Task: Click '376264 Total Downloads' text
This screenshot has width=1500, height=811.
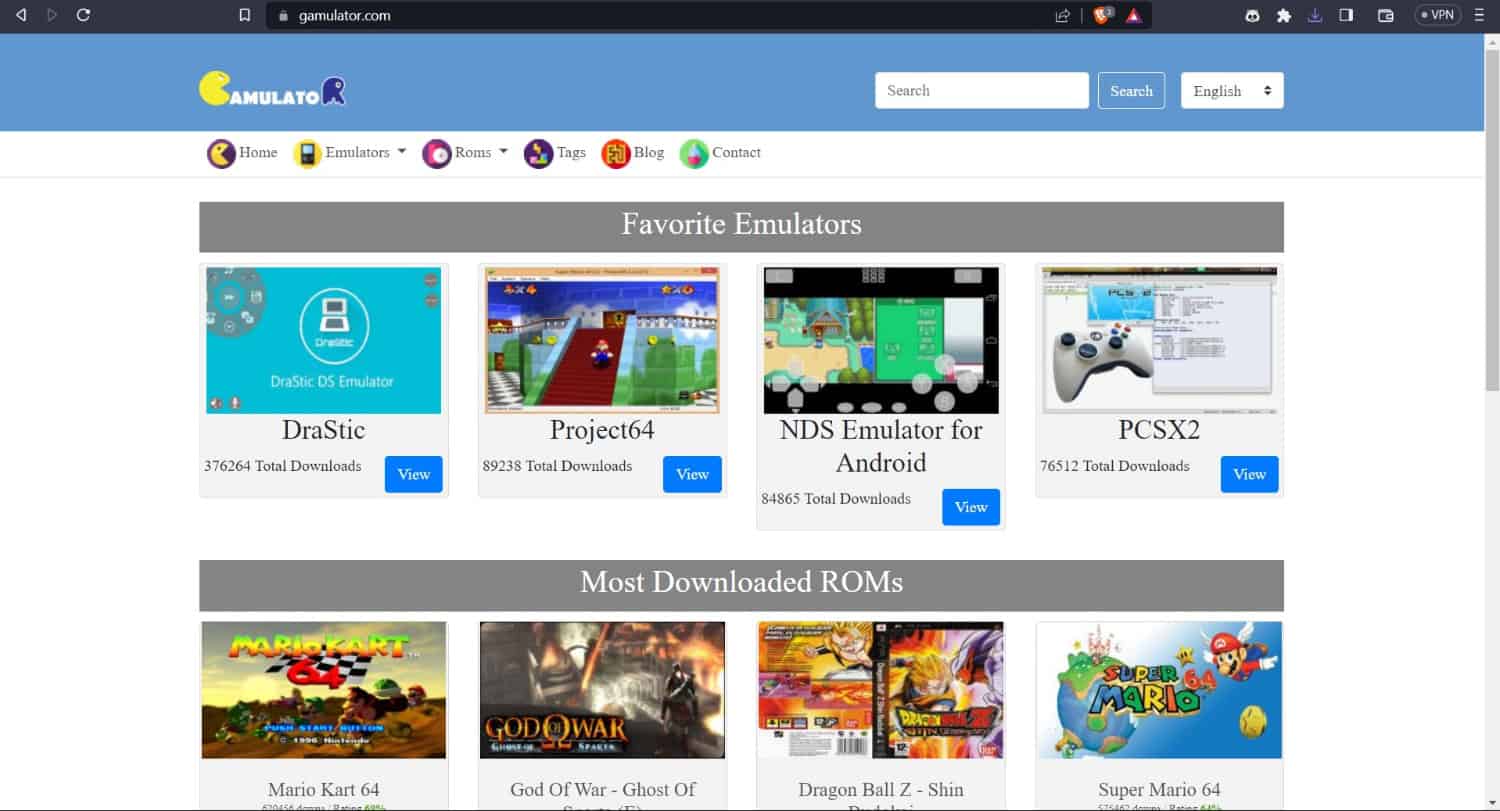Action: tap(283, 466)
